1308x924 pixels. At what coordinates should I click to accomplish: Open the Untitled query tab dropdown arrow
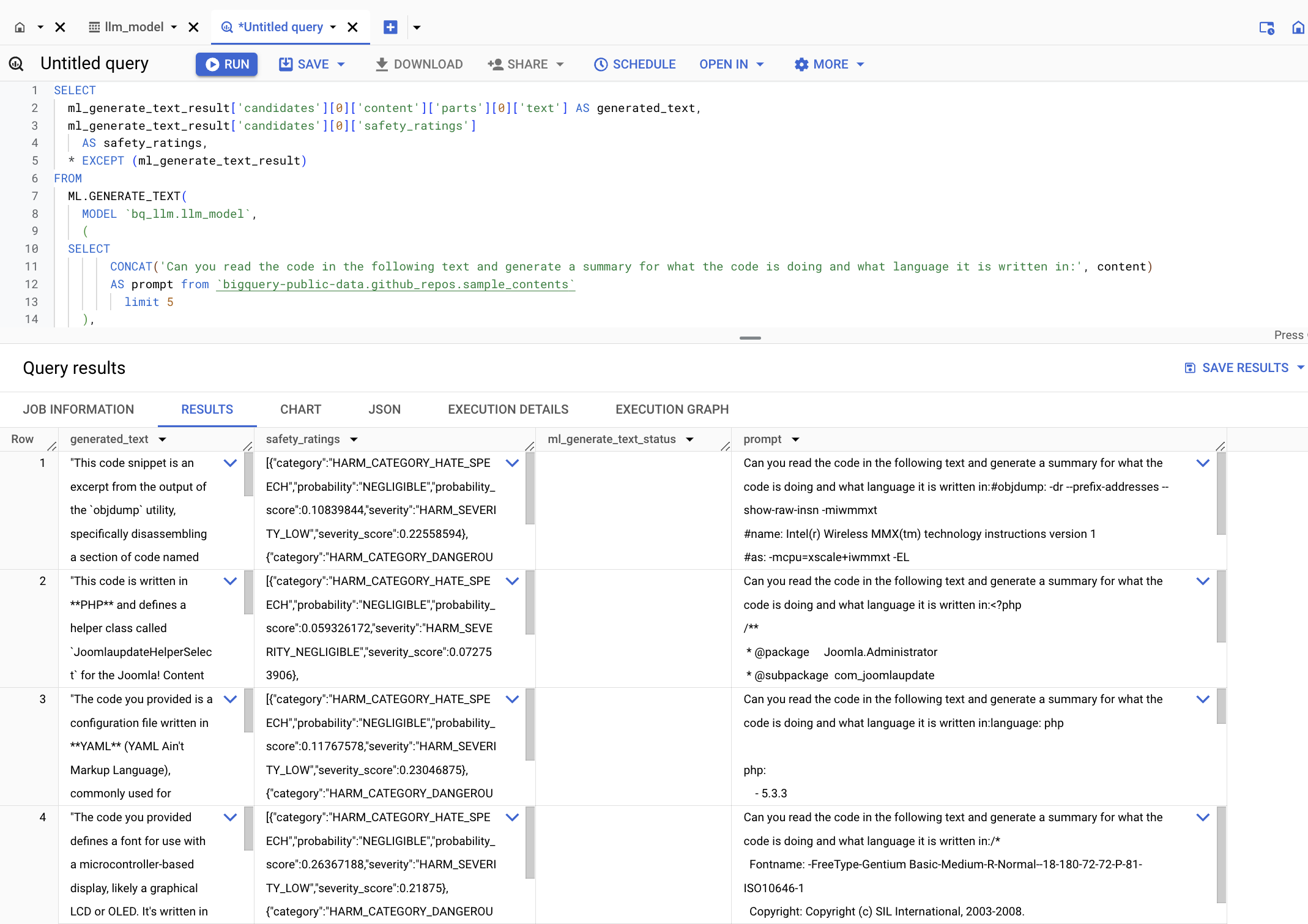click(x=333, y=27)
